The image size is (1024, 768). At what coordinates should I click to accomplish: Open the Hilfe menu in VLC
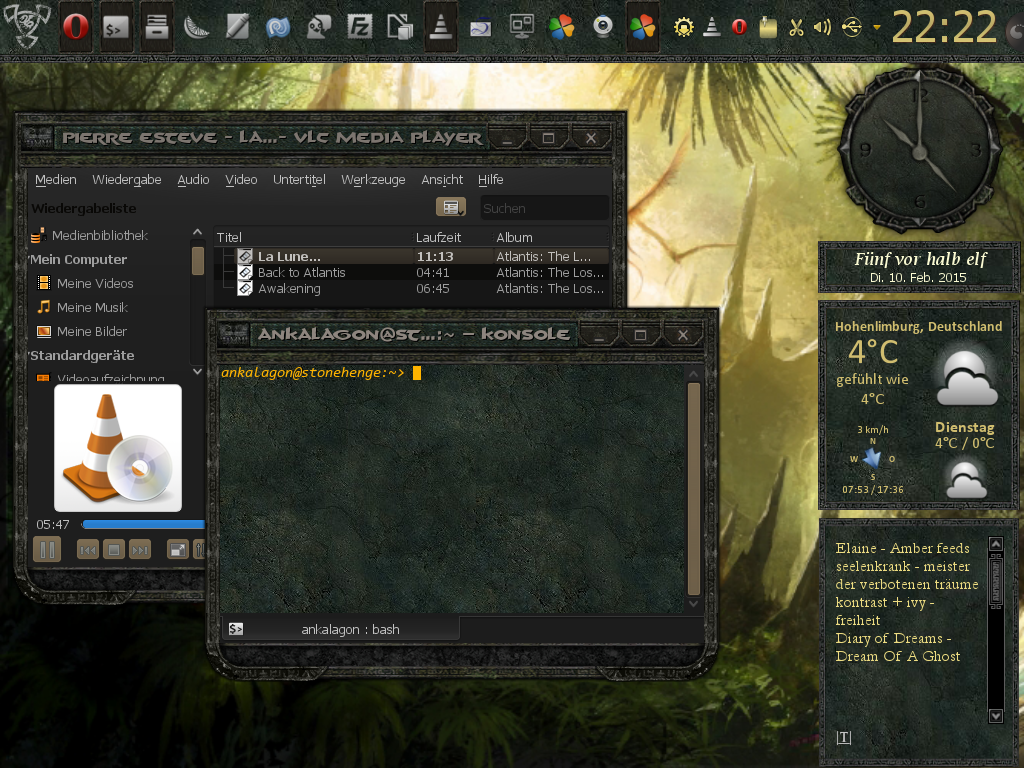pos(490,180)
